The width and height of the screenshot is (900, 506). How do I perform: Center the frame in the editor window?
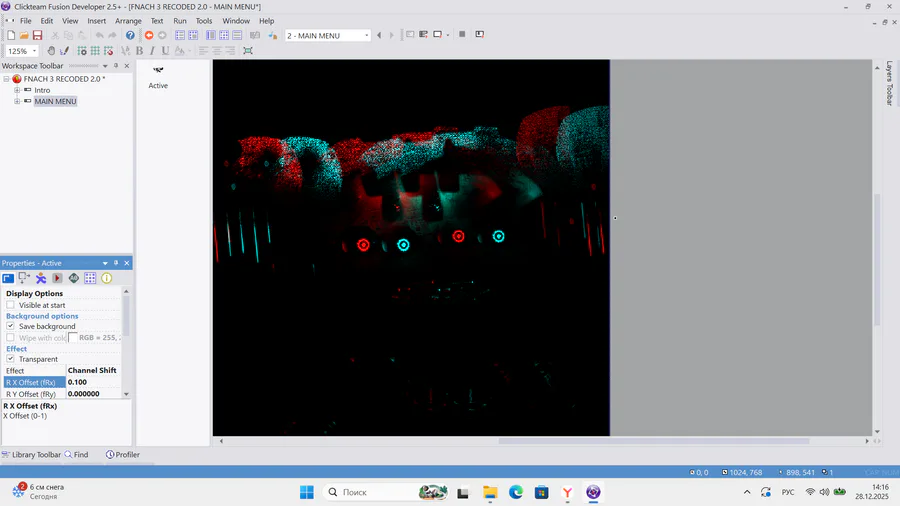[x=248, y=51]
